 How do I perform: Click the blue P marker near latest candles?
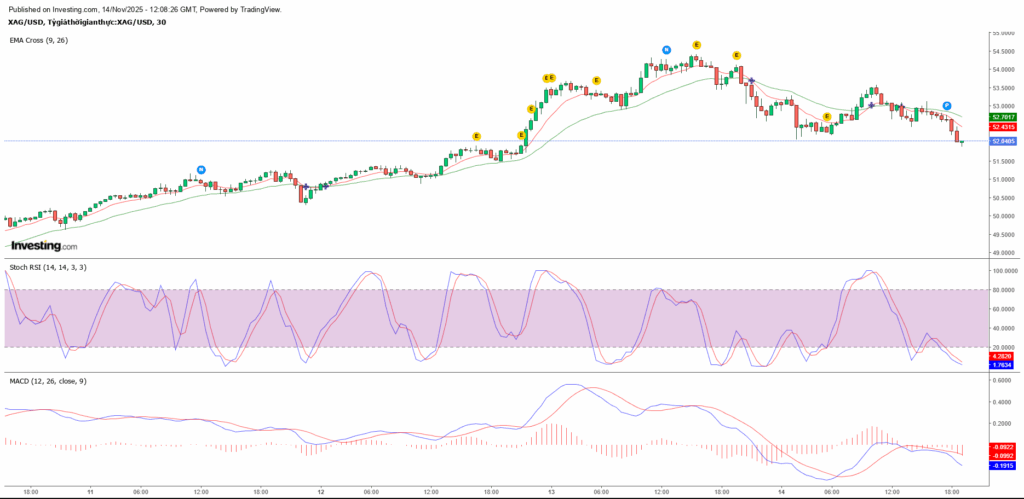946,105
